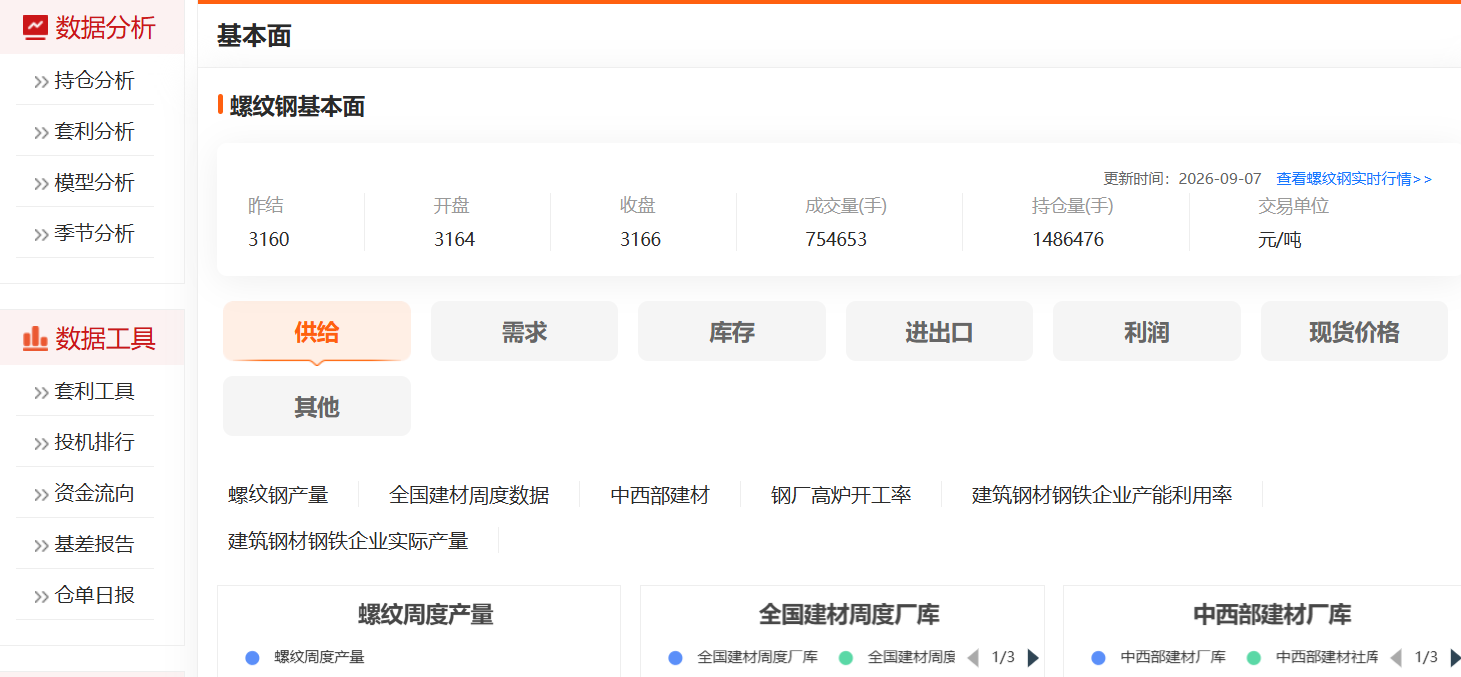Select the 库存 tab
Viewport: 1461px width, 677px height.
732,331
